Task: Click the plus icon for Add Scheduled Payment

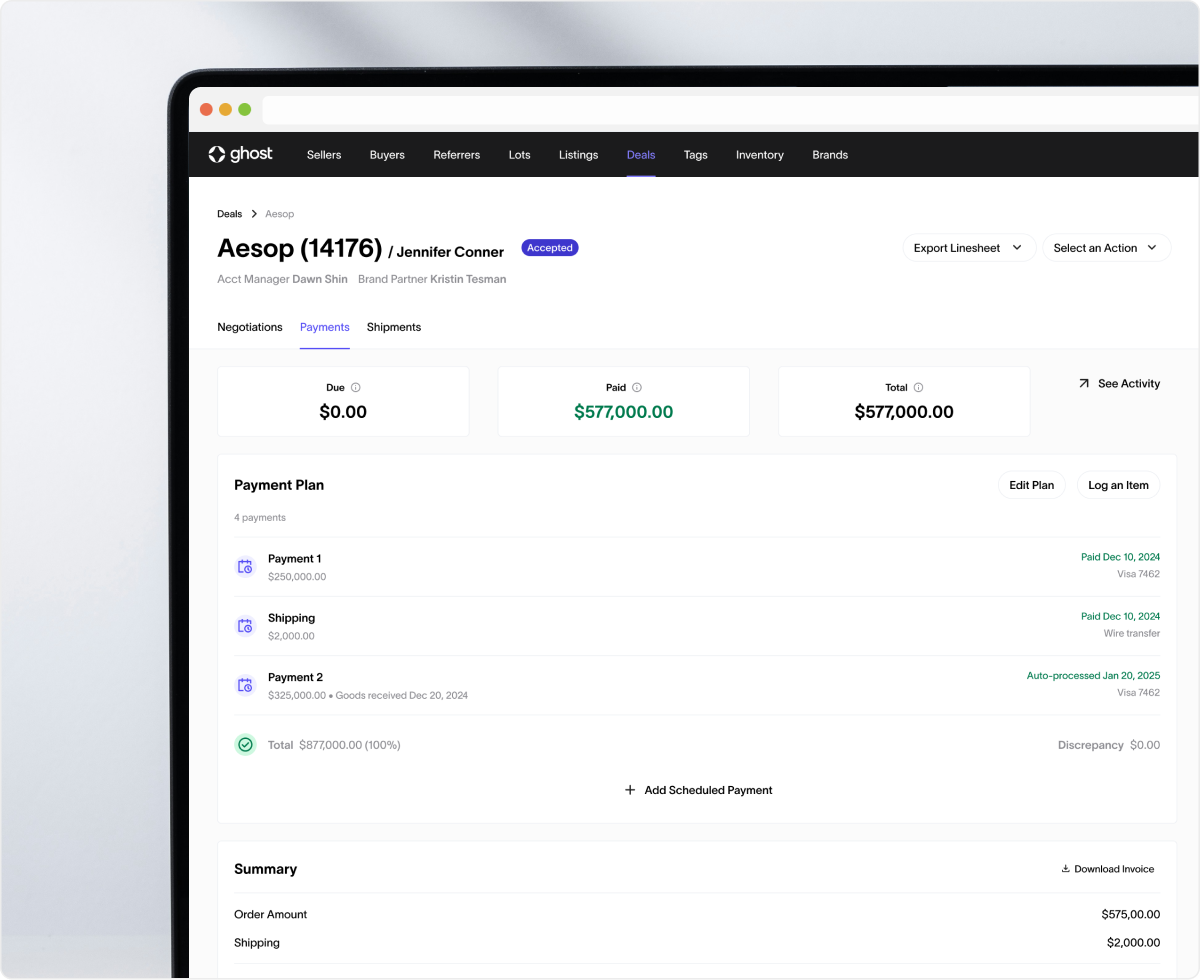Action: pyautogui.click(x=630, y=790)
